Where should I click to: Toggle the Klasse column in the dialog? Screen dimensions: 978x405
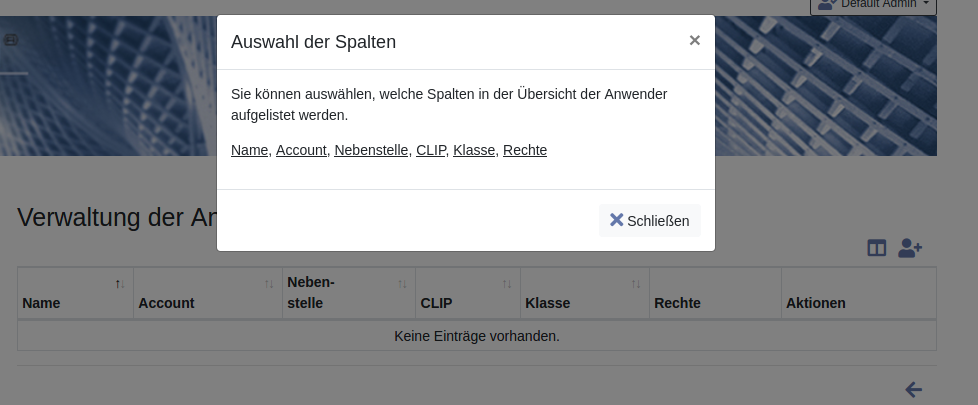click(474, 150)
